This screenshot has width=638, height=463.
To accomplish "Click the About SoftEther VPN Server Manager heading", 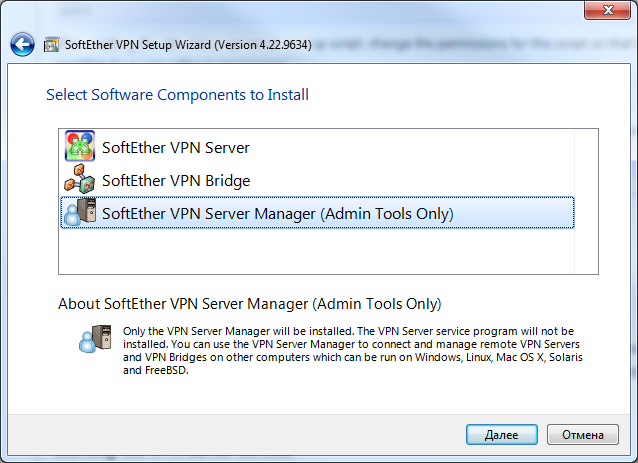I will pos(250,304).
